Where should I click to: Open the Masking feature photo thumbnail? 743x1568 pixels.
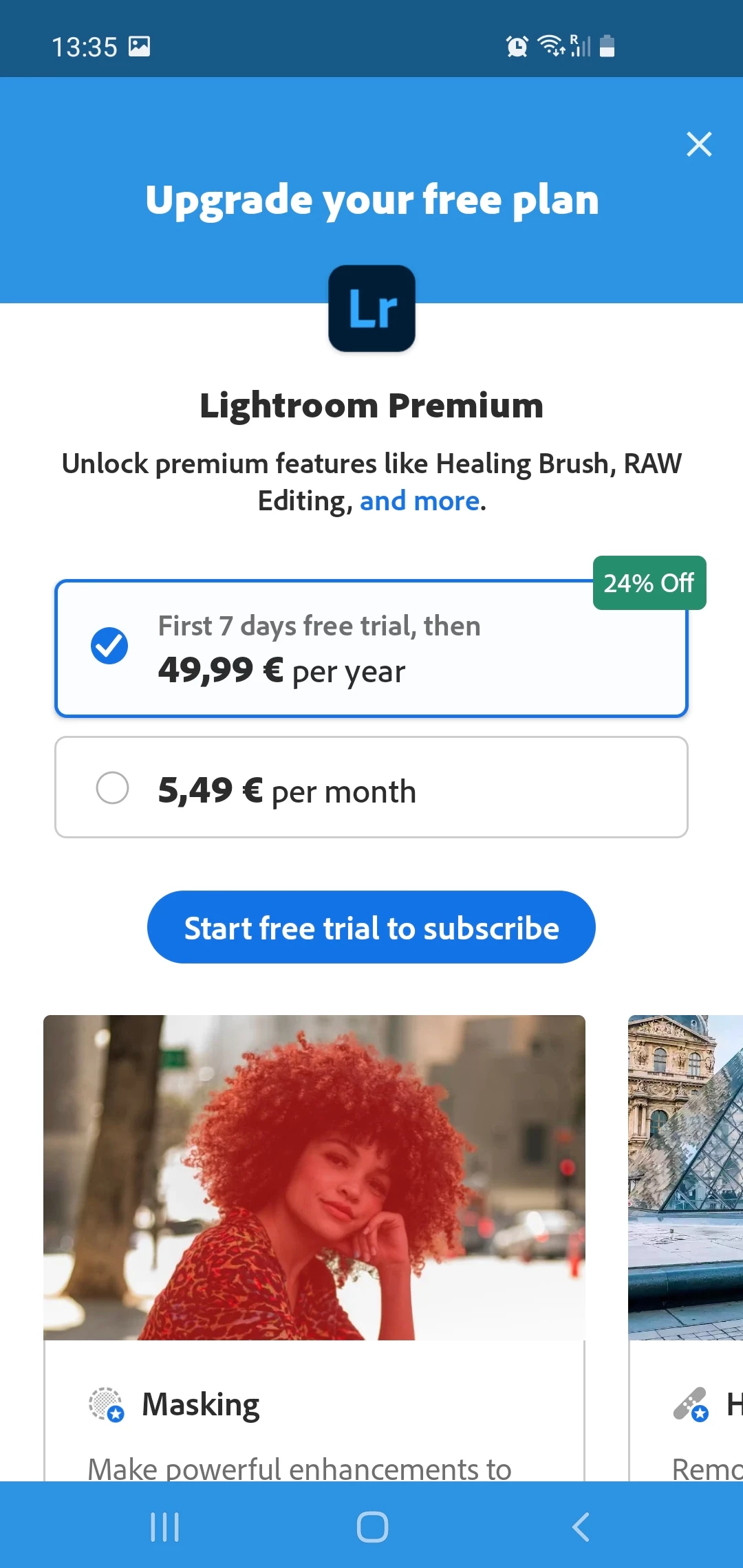[314, 1177]
